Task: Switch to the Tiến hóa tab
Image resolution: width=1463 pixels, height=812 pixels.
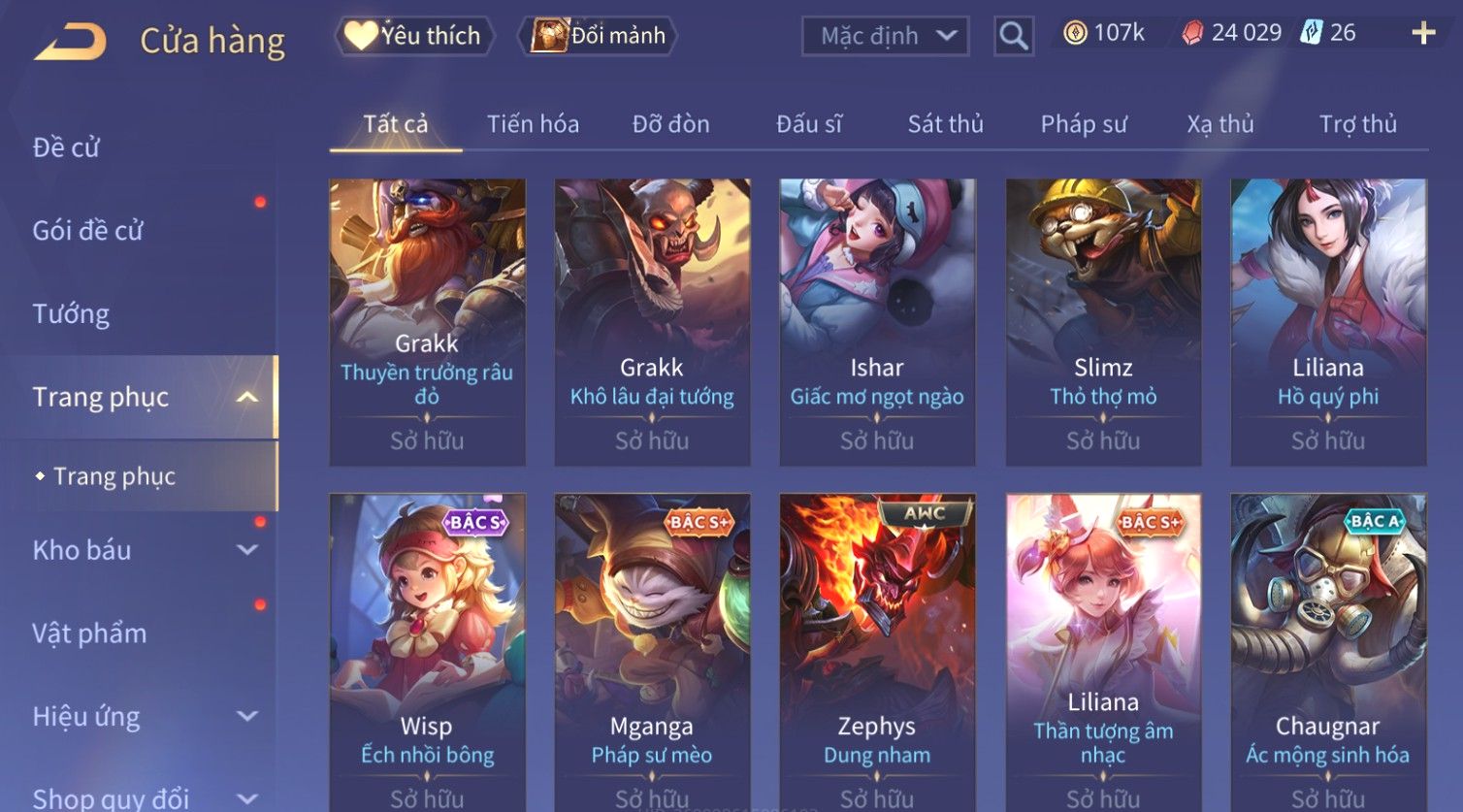Action: (x=533, y=124)
